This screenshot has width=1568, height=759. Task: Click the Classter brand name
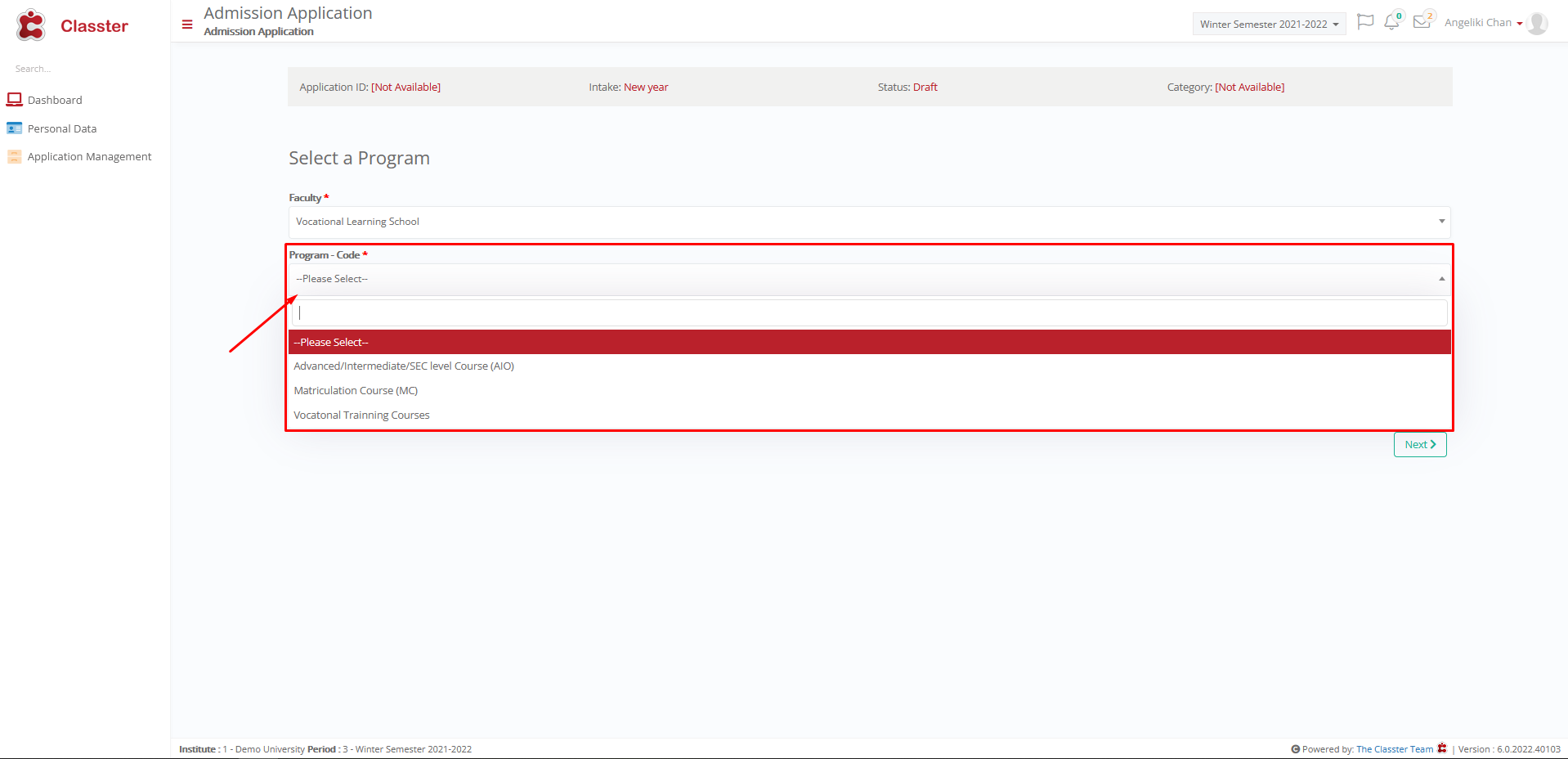94,26
